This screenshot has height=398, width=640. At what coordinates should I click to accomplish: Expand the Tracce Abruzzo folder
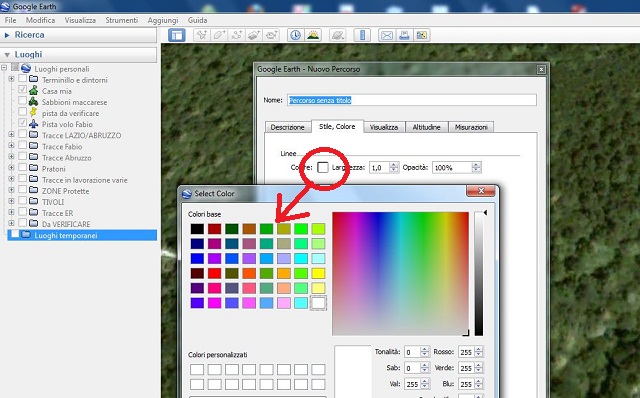click(x=11, y=156)
